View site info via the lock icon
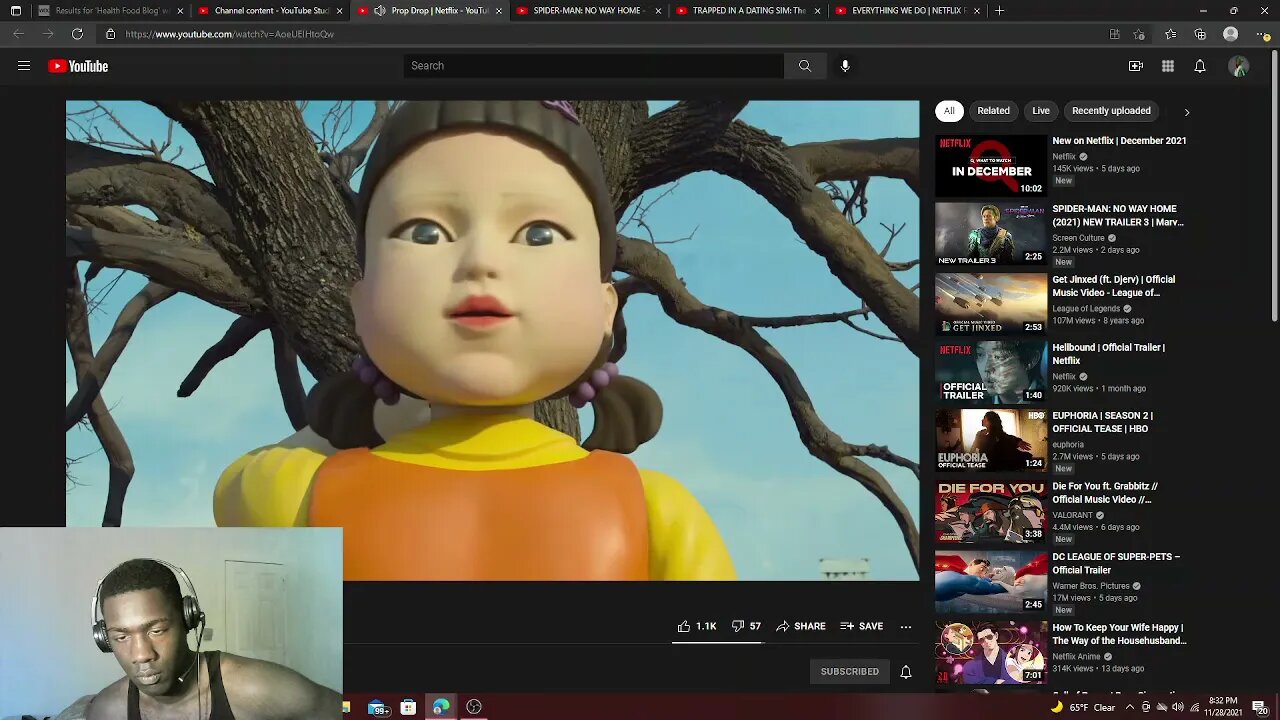 click(110, 34)
